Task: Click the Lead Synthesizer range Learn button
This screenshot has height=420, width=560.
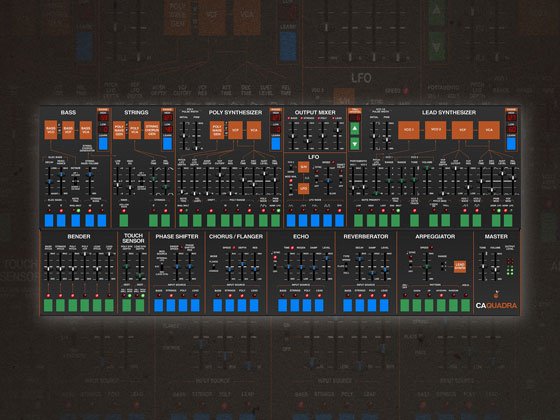Action: [x=511, y=144]
